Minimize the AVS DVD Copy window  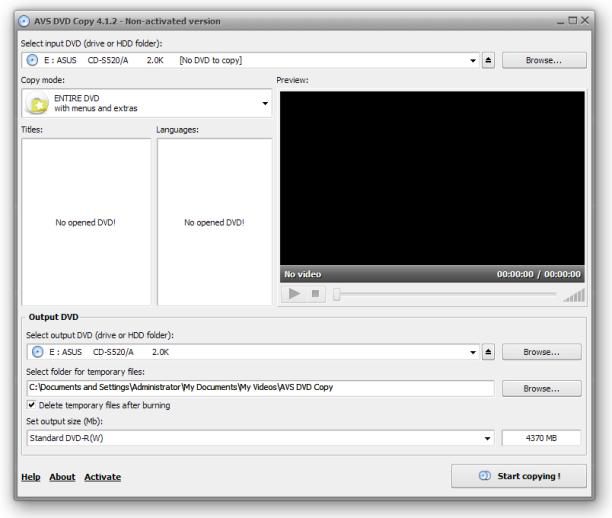point(571,22)
